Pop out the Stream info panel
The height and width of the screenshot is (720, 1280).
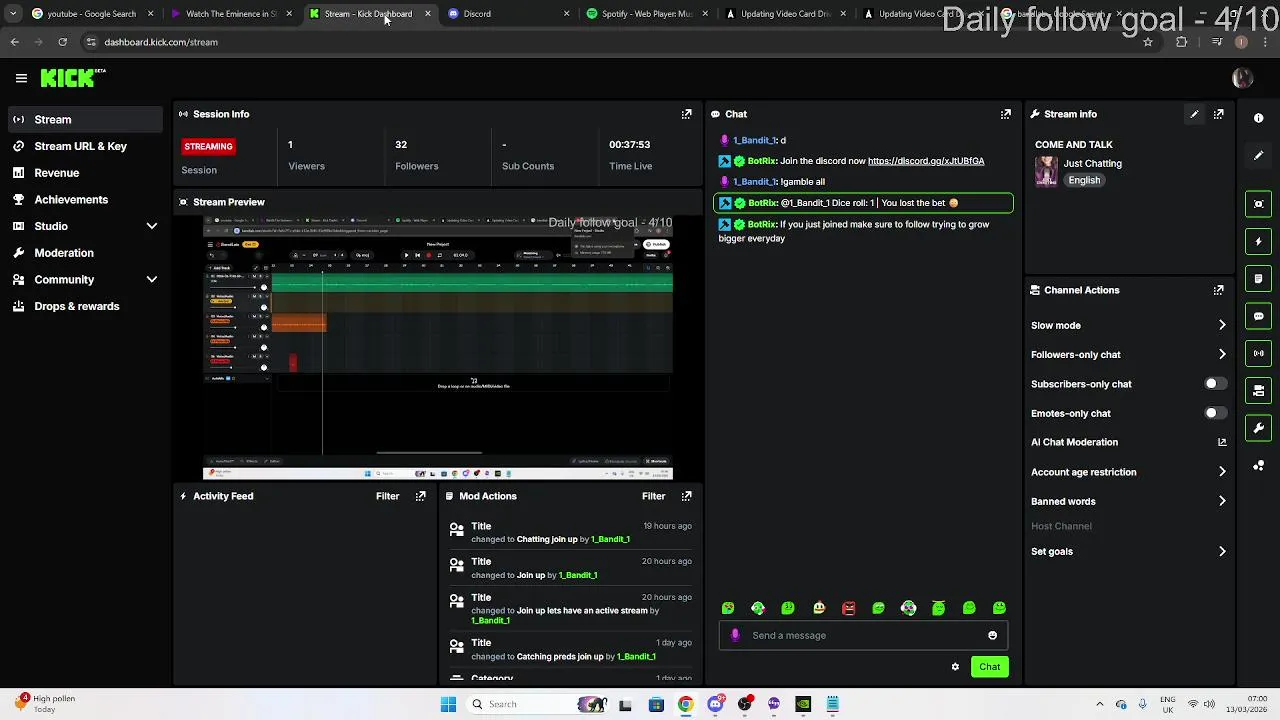(x=1219, y=114)
